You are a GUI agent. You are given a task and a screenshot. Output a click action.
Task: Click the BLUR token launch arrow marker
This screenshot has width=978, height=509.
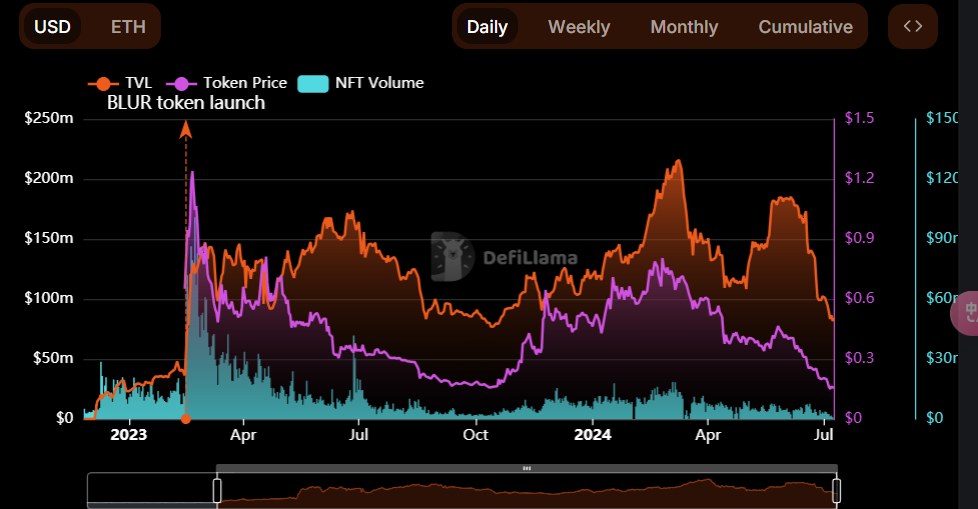(185, 128)
